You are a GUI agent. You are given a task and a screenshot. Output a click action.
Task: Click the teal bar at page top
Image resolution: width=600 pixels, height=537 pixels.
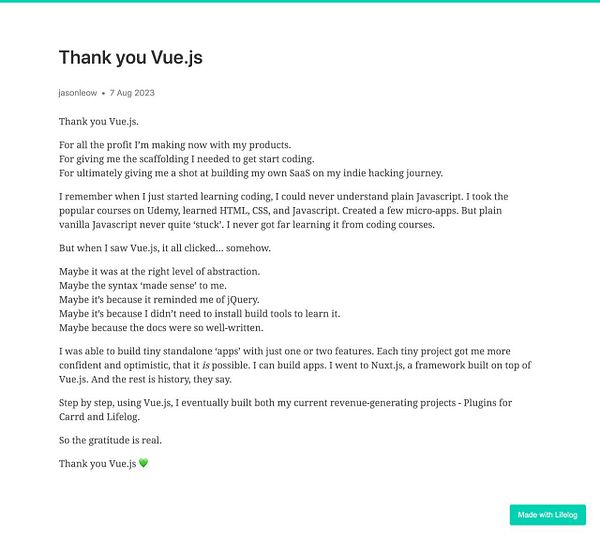point(300,1)
